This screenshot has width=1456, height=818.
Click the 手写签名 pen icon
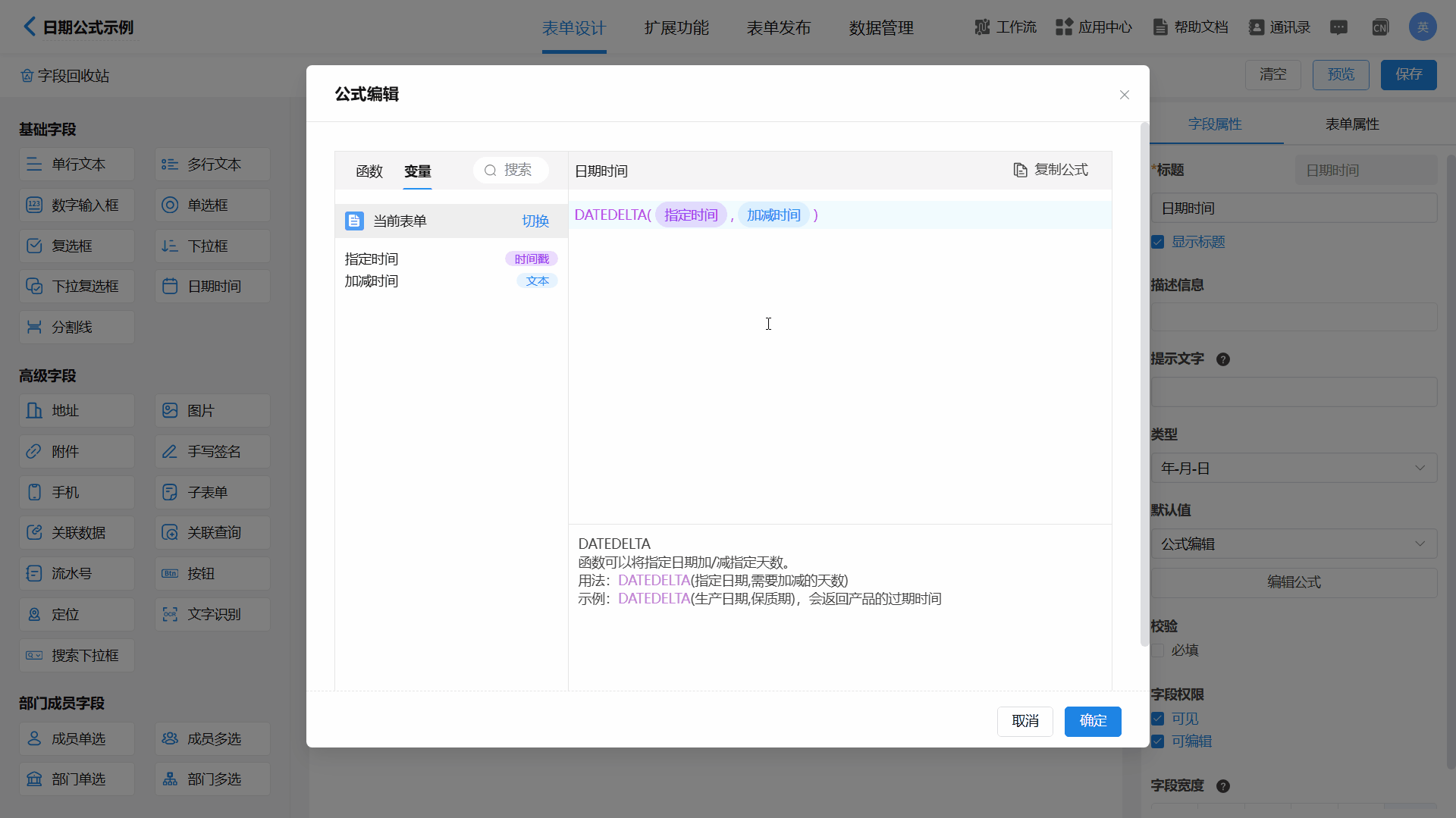pyautogui.click(x=170, y=452)
